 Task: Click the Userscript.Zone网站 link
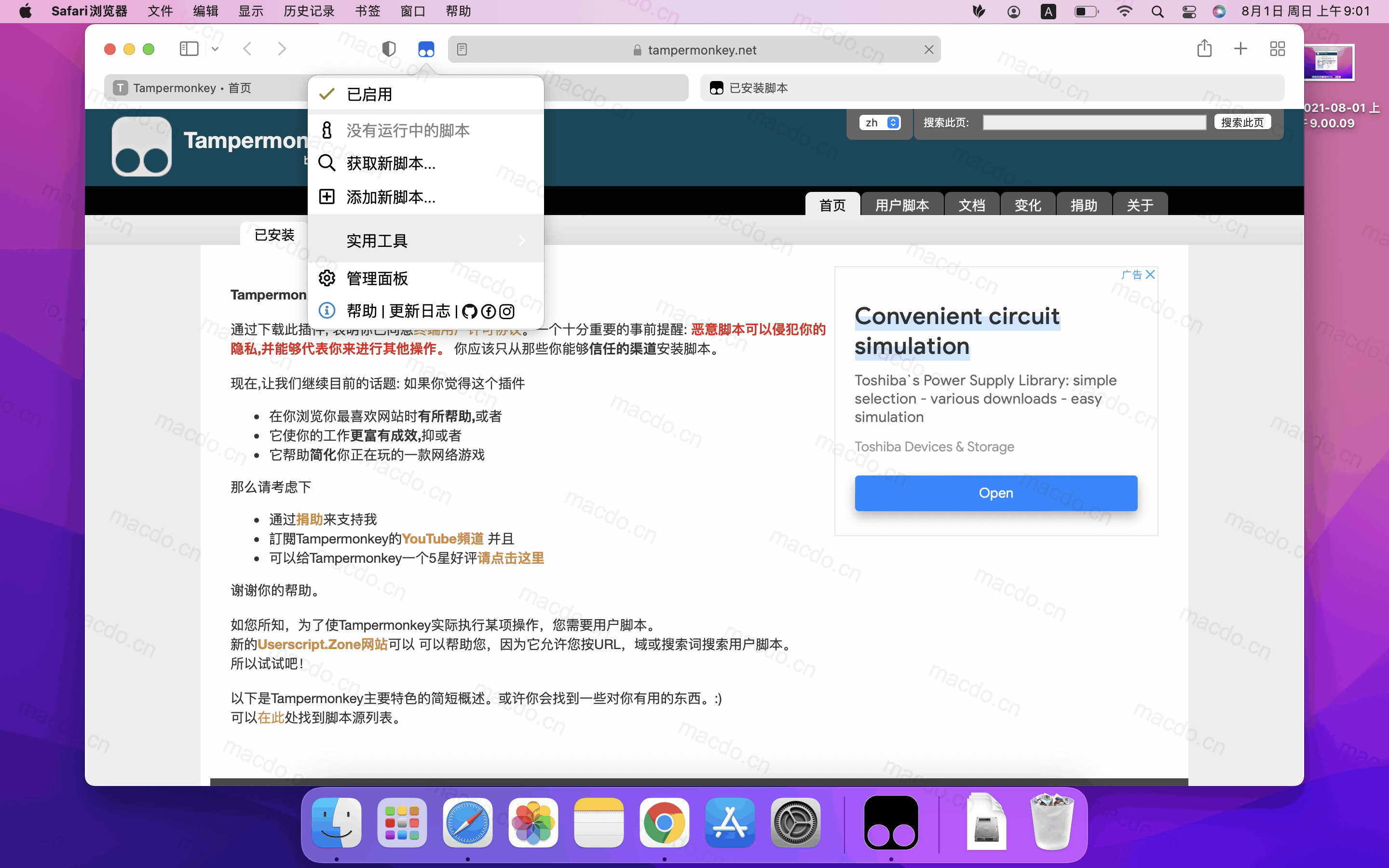point(323,644)
